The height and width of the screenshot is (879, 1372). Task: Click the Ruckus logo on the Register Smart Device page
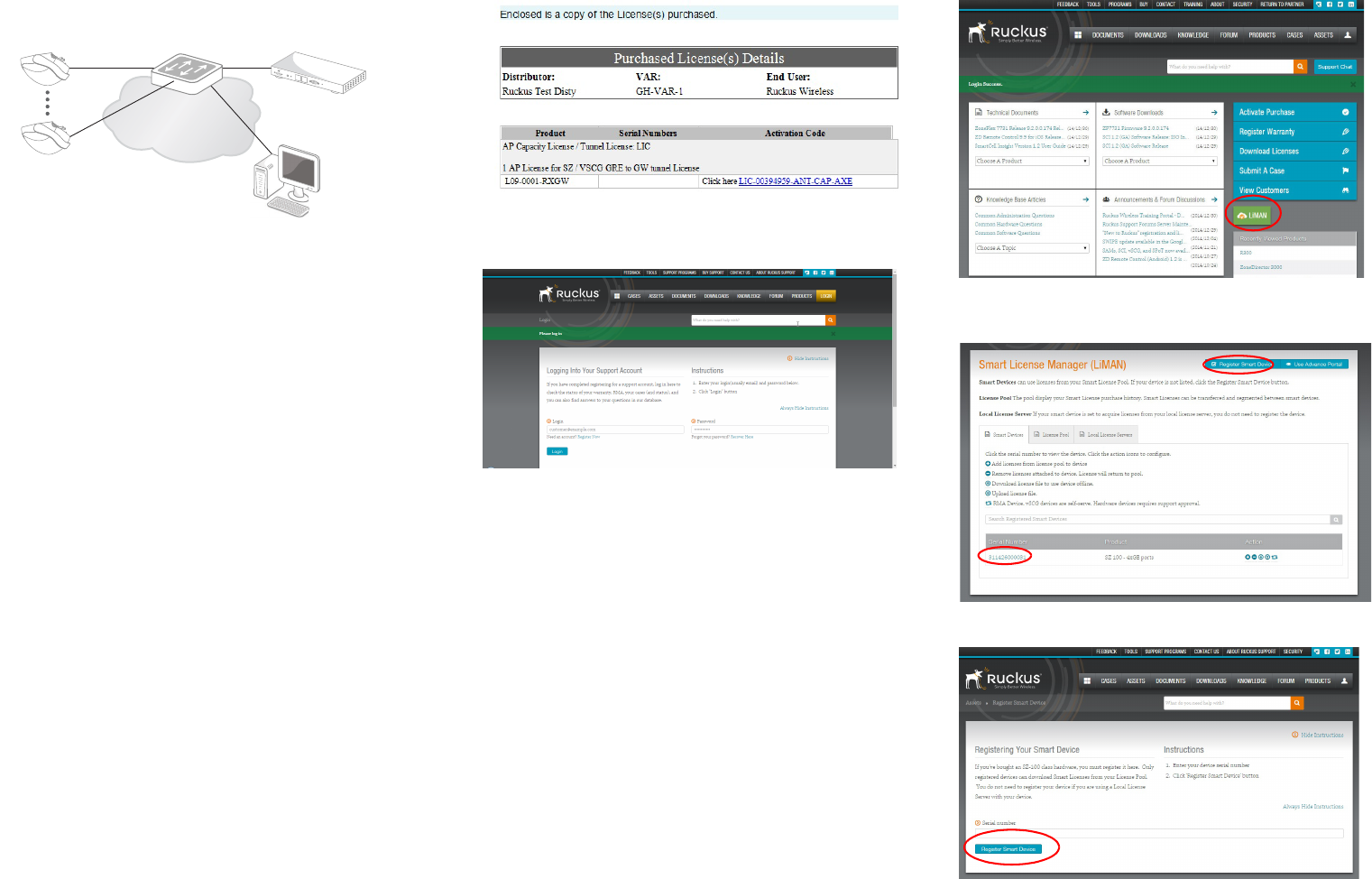pyautogui.click(x=1003, y=680)
